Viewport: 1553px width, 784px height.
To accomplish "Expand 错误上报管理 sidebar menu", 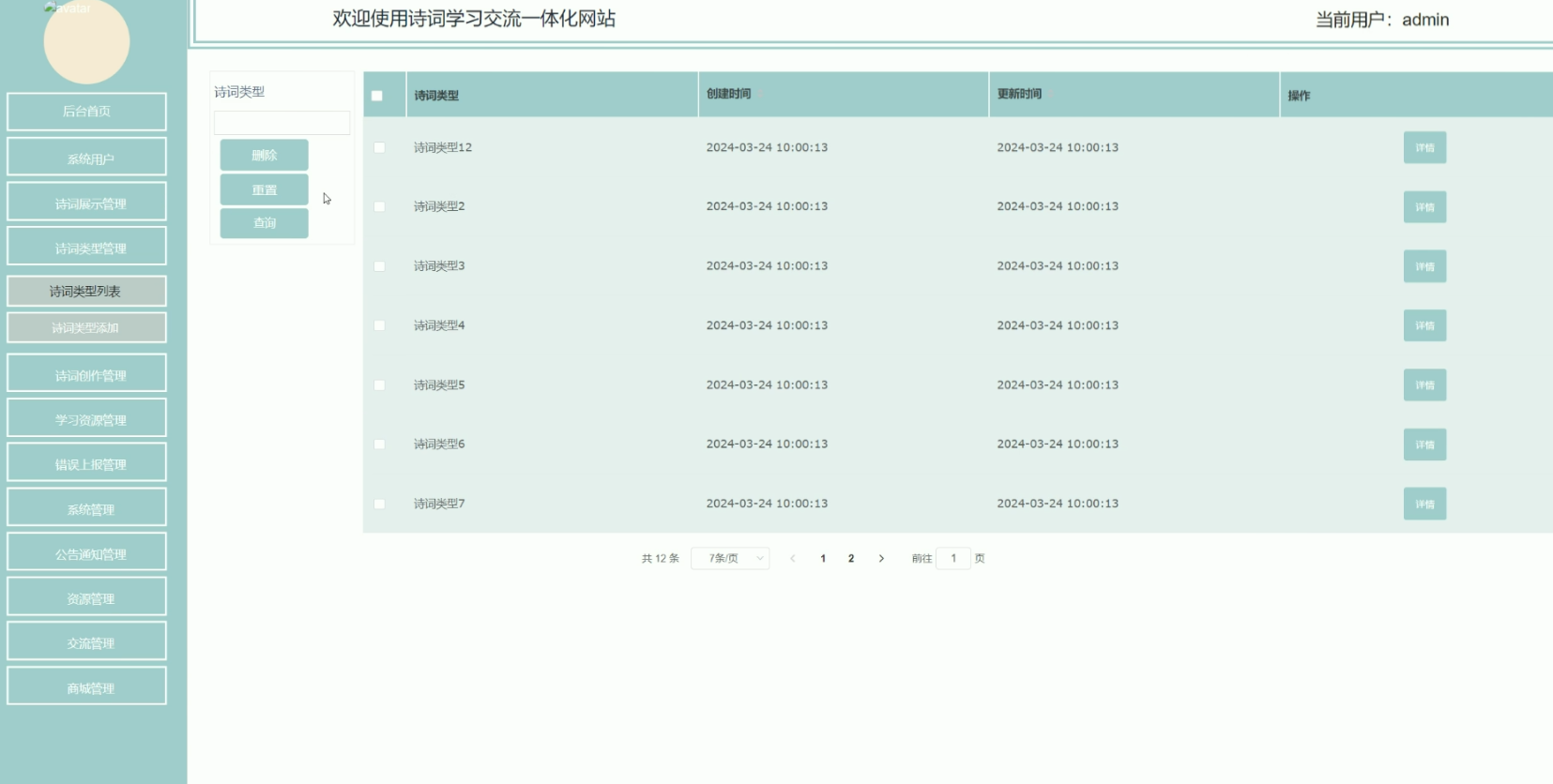I will click(x=87, y=462).
